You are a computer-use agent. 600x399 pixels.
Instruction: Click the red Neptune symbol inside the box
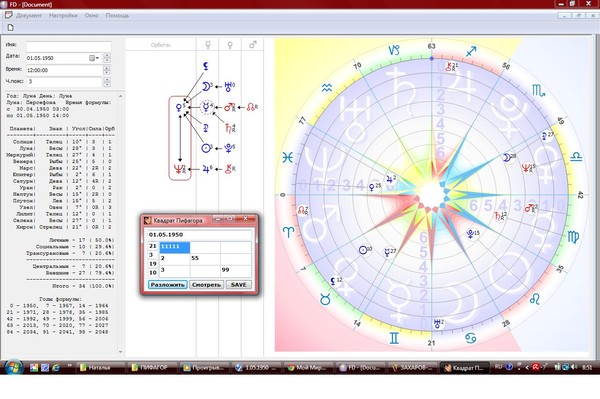click(x=179, y=169)
